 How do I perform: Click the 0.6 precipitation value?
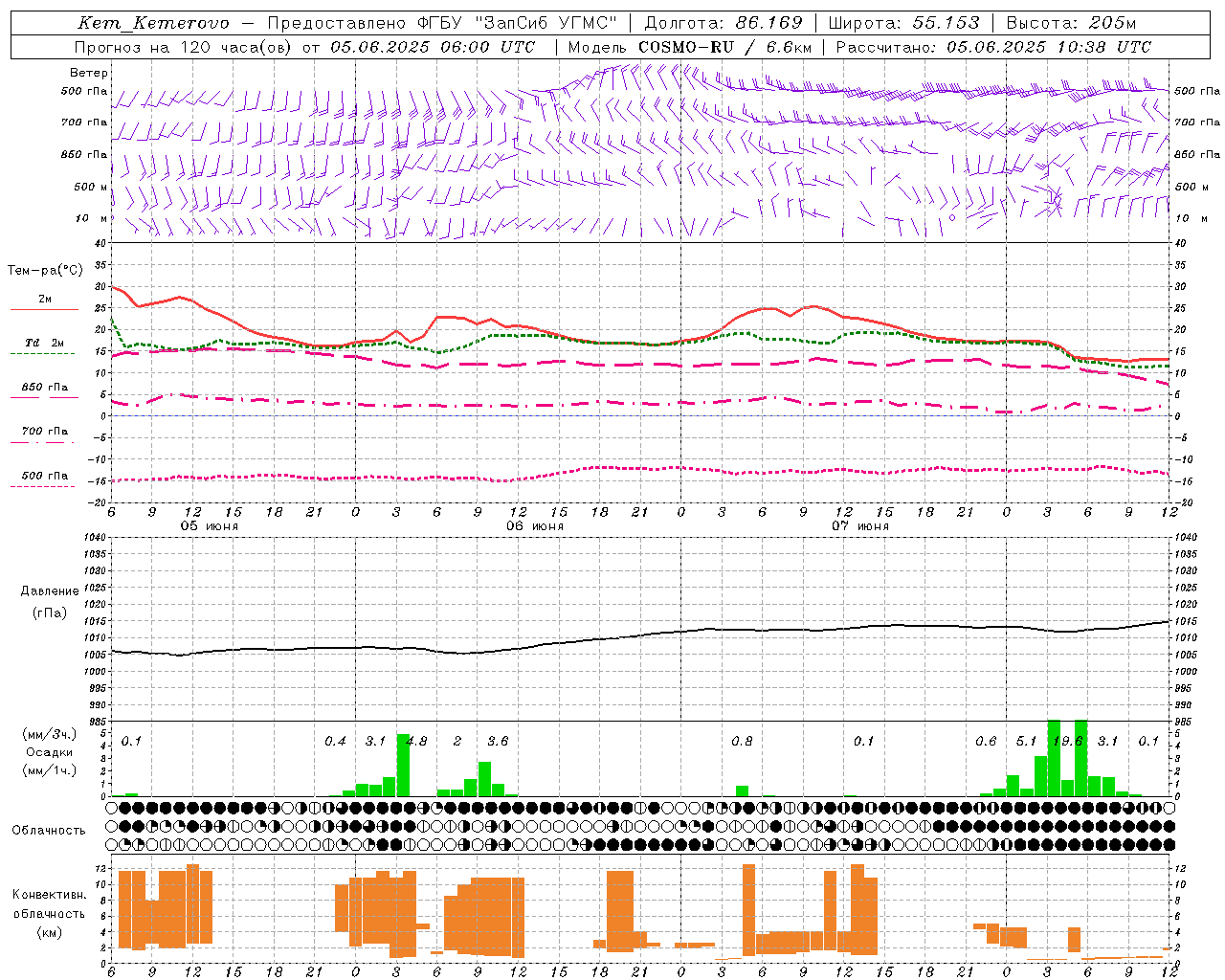pyautogui.click(x=986, y=742)
